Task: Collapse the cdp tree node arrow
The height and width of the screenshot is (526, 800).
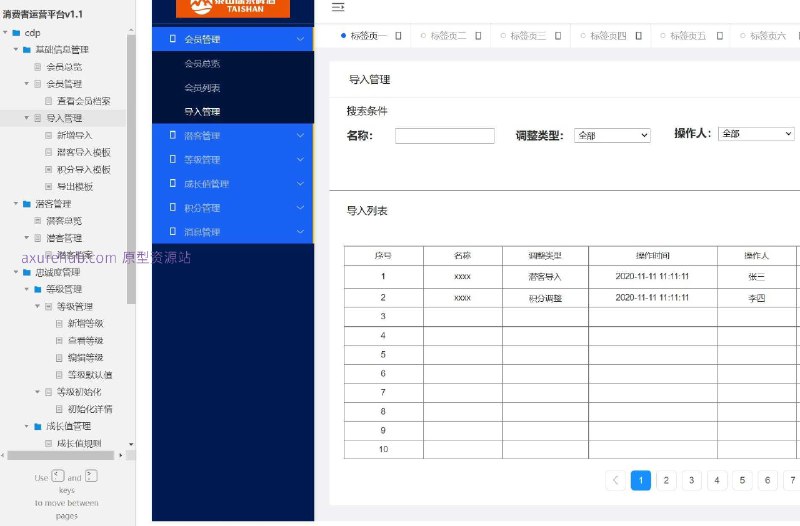Action: point(6,32)
